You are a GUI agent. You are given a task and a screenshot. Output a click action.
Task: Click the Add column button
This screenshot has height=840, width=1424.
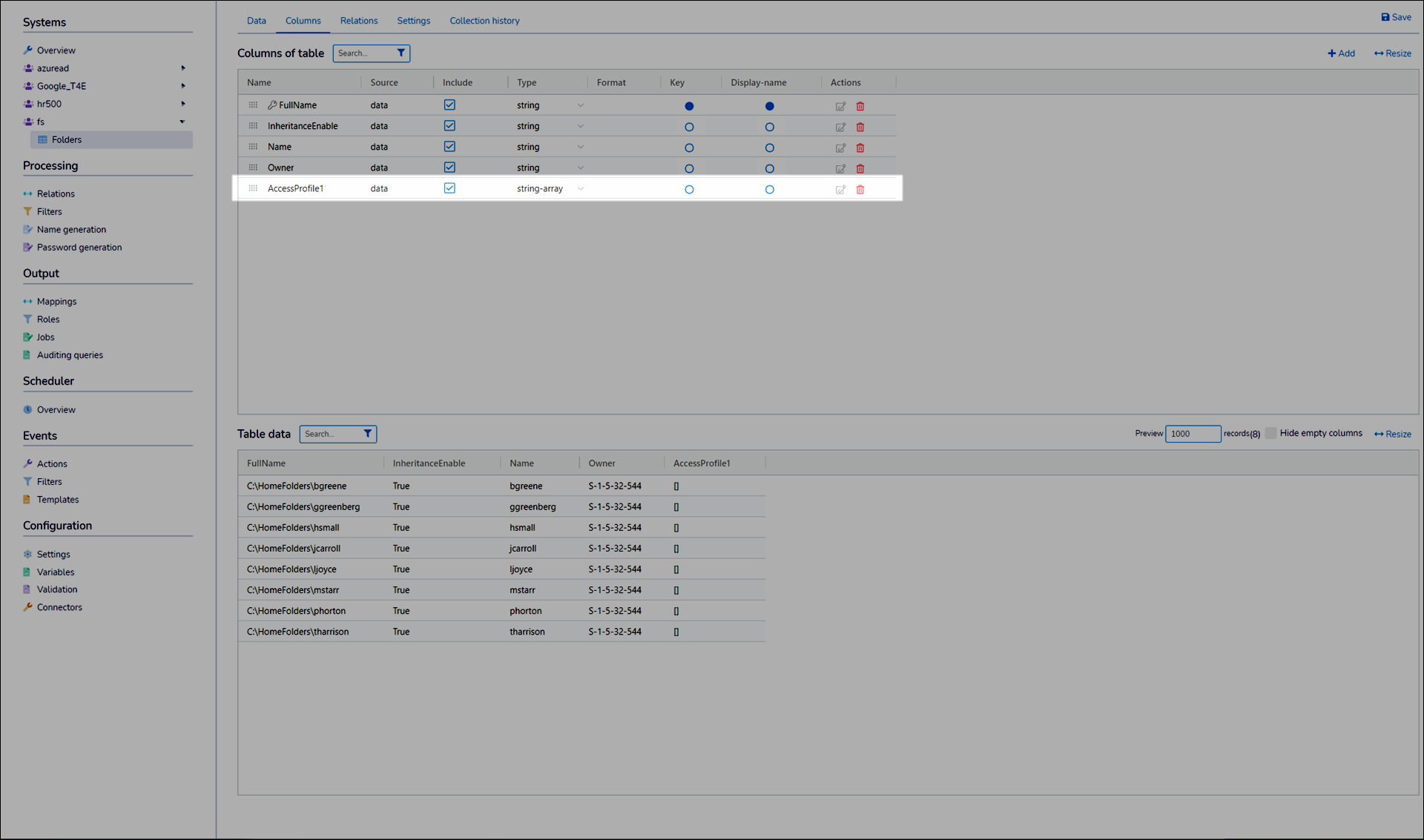pos(1341,53)
